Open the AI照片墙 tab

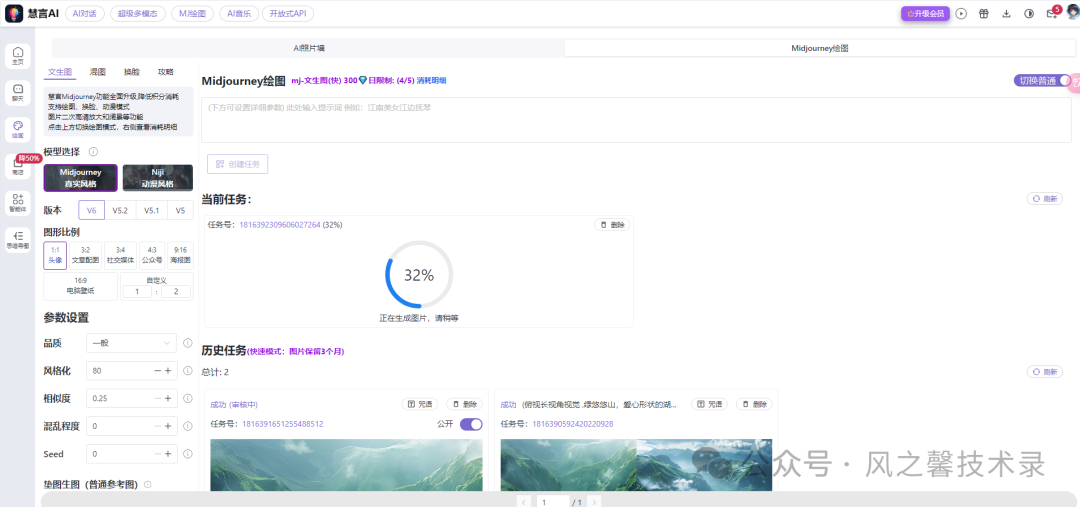[x=309, y=48]
